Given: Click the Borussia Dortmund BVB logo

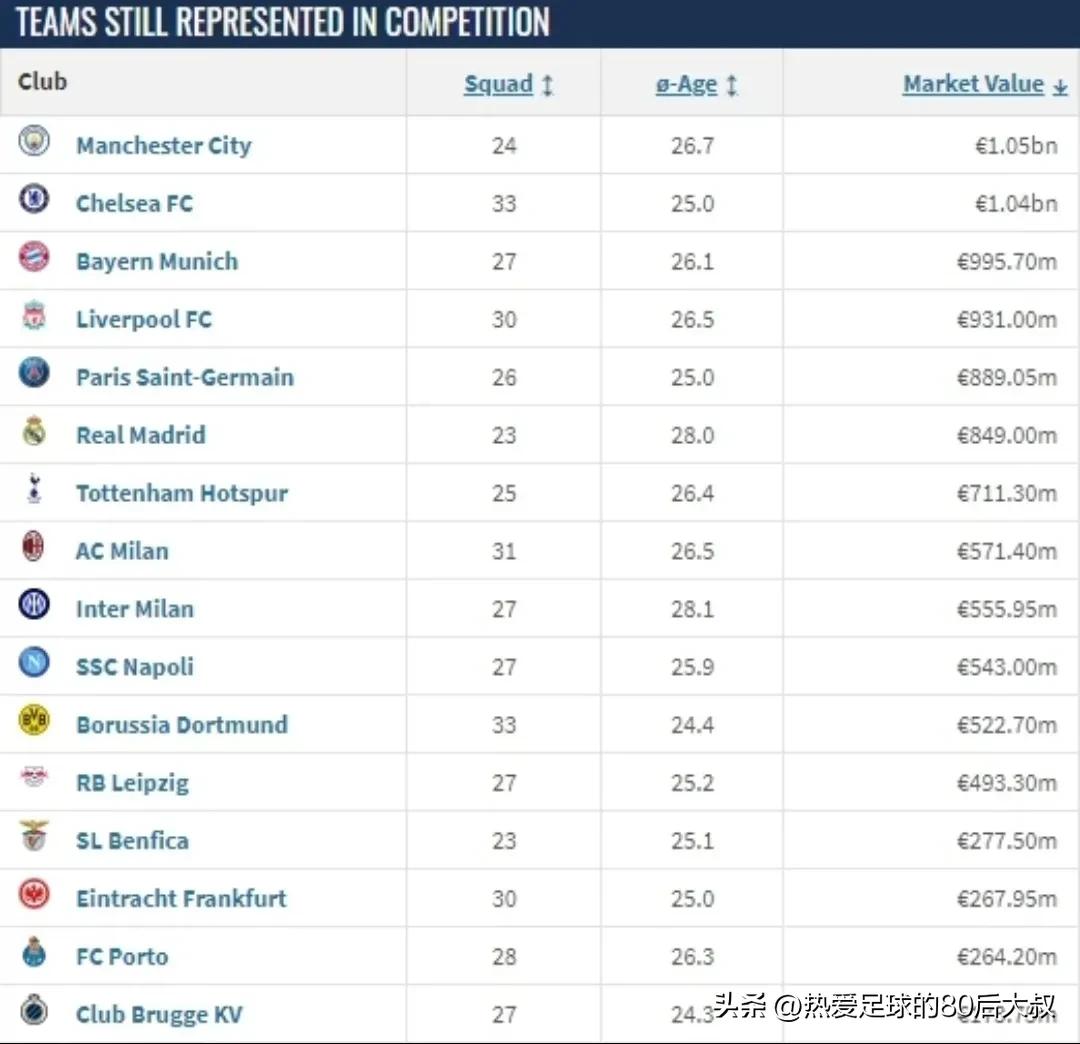Looking at the screenshot, I should tap(34, 721).
